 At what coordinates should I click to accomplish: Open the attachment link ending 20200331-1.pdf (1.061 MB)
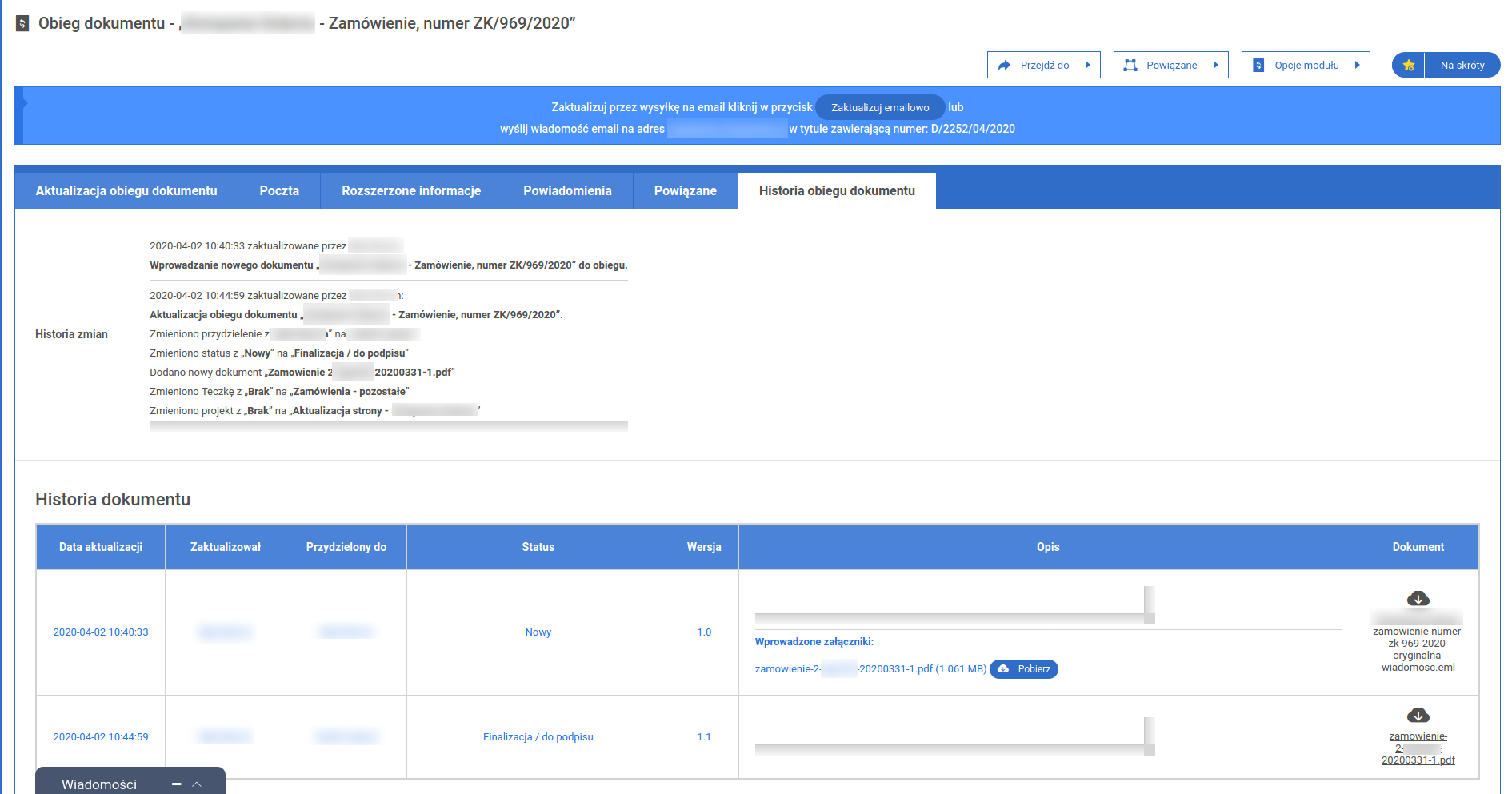click(870, 669)
